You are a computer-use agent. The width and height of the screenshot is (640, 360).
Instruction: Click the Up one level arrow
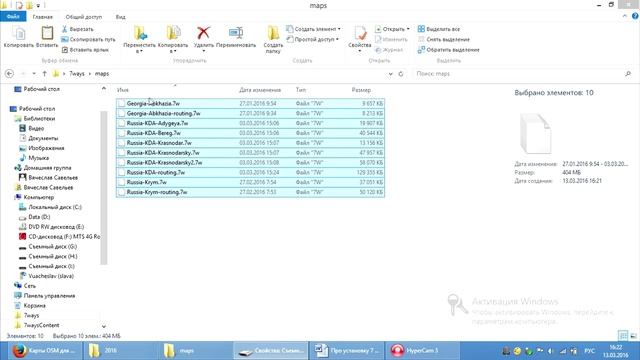tap(44, 74)
